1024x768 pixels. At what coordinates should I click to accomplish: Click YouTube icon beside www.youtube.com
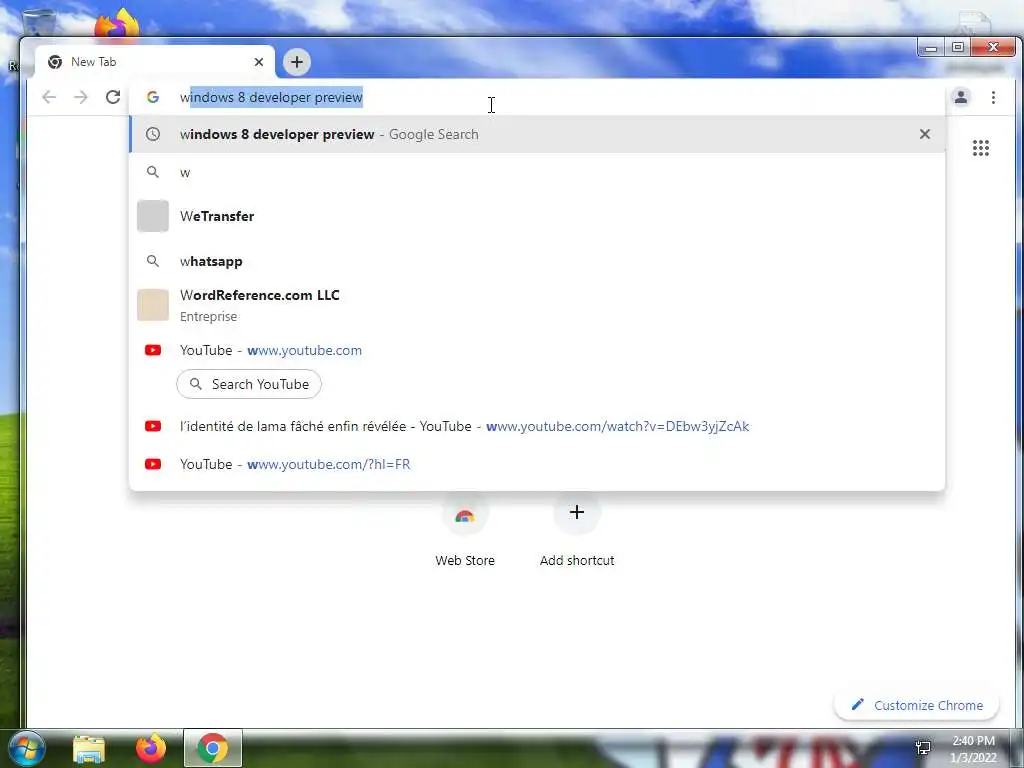153,350
